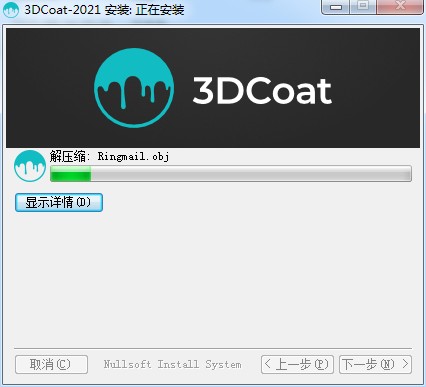Click the 3DCoat title bar icon

pos(11,9)
